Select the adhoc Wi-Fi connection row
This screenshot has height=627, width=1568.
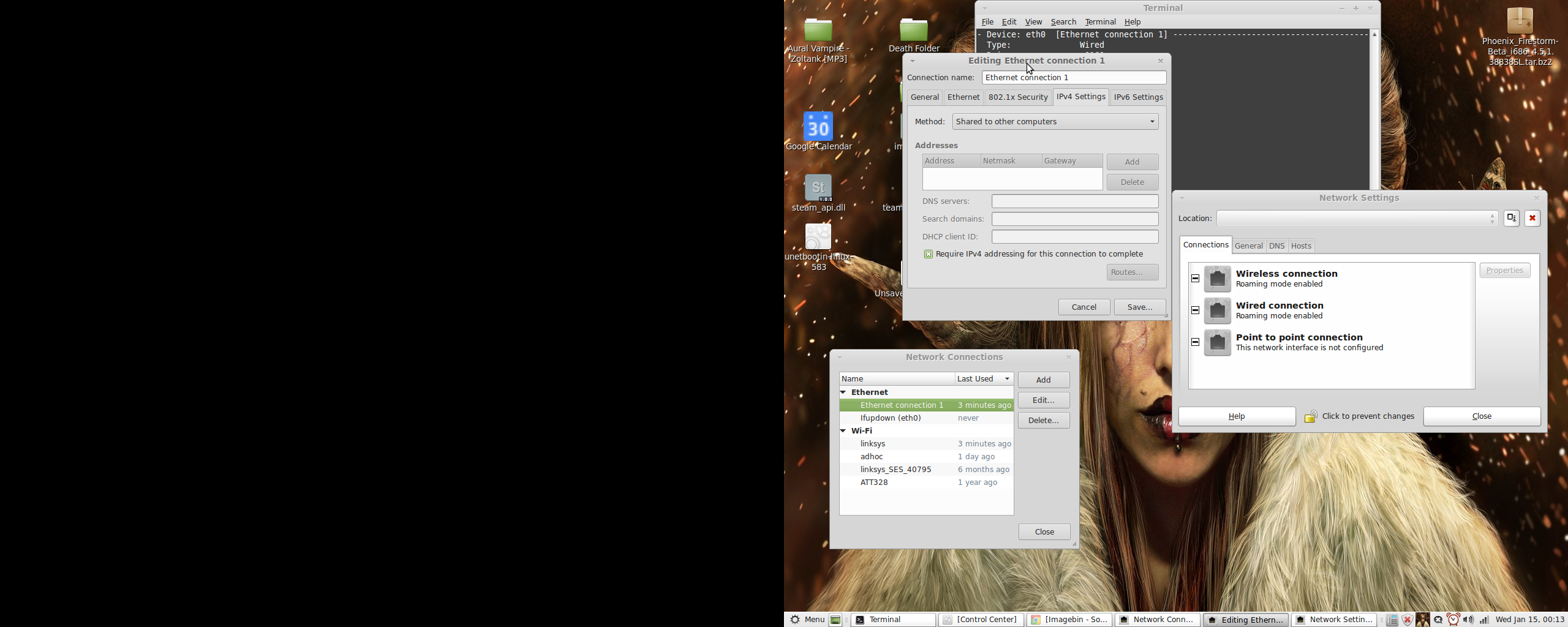pos(926,457)
